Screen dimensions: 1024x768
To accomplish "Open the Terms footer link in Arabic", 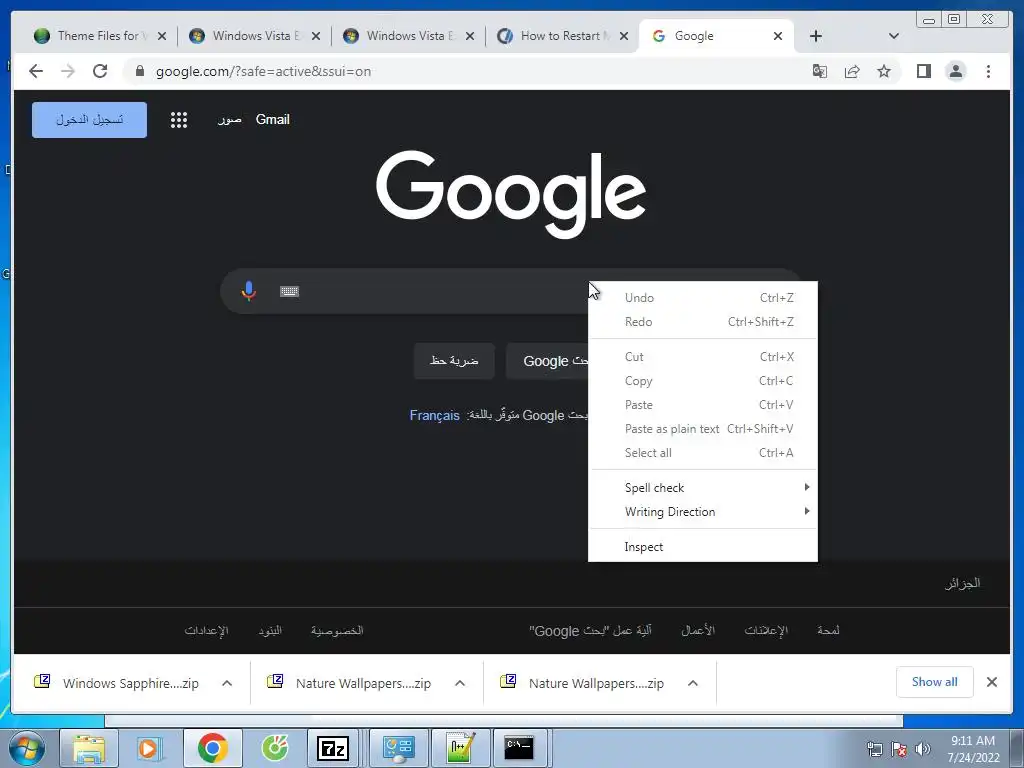I will point(270,630).
